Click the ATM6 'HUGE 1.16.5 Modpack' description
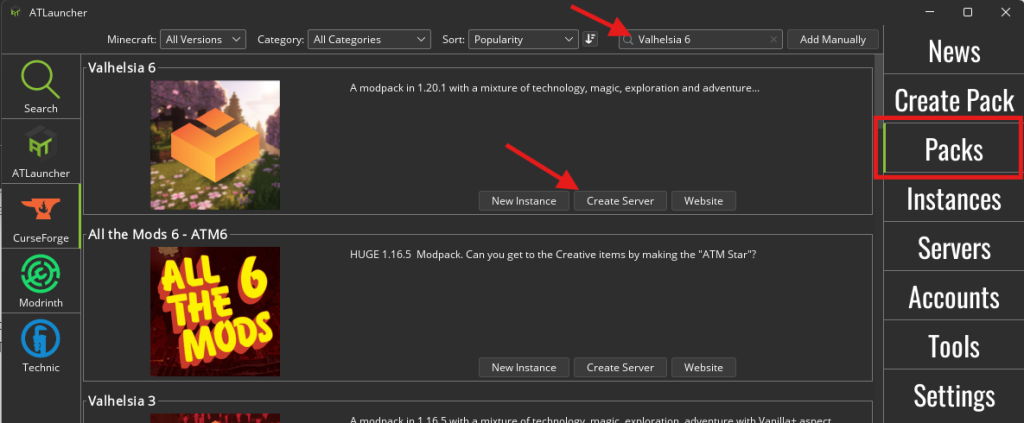This screenshot has height=423, width=1024. [553, 254]
